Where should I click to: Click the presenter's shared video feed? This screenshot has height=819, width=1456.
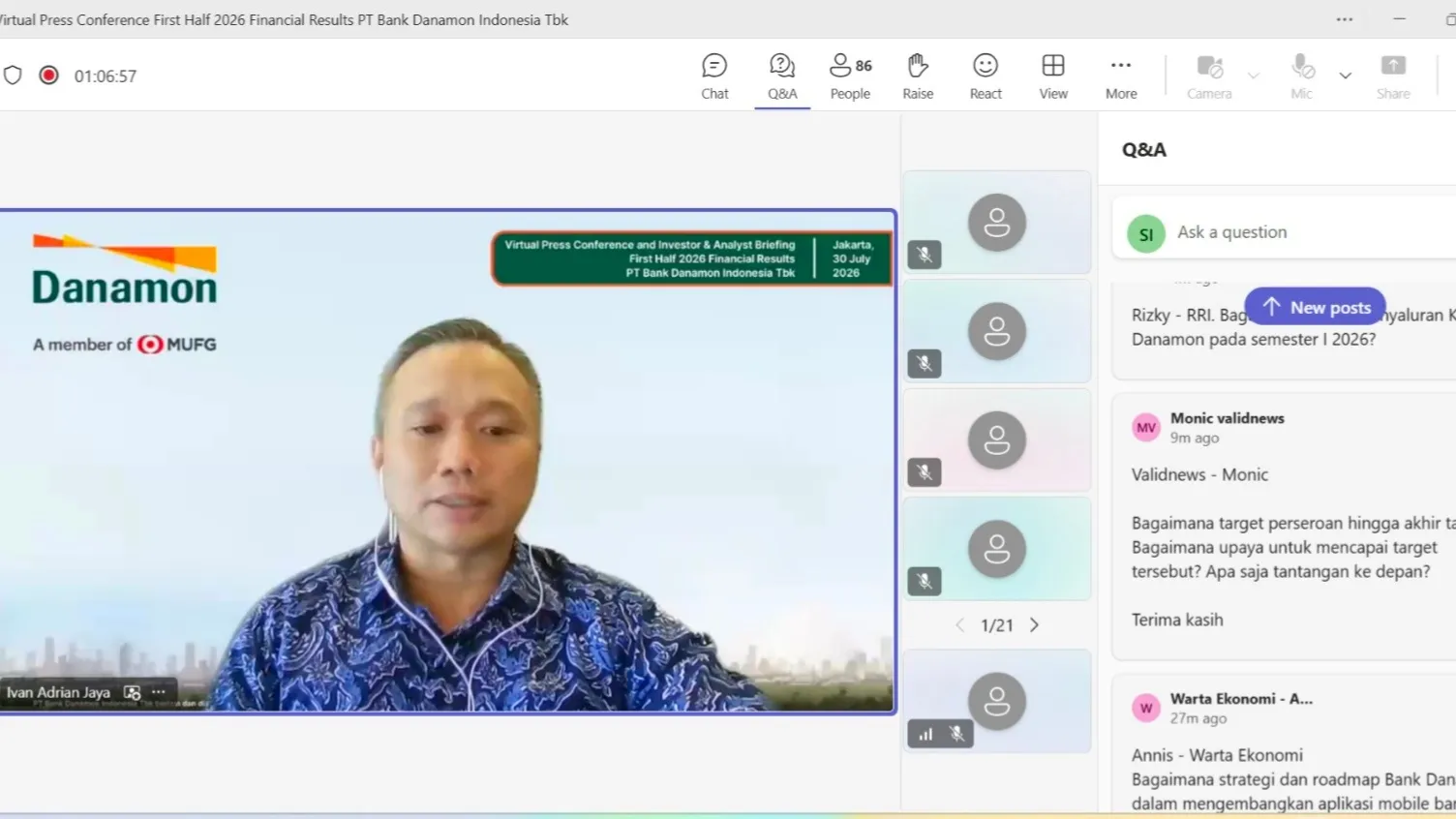[x=447, y=461]
